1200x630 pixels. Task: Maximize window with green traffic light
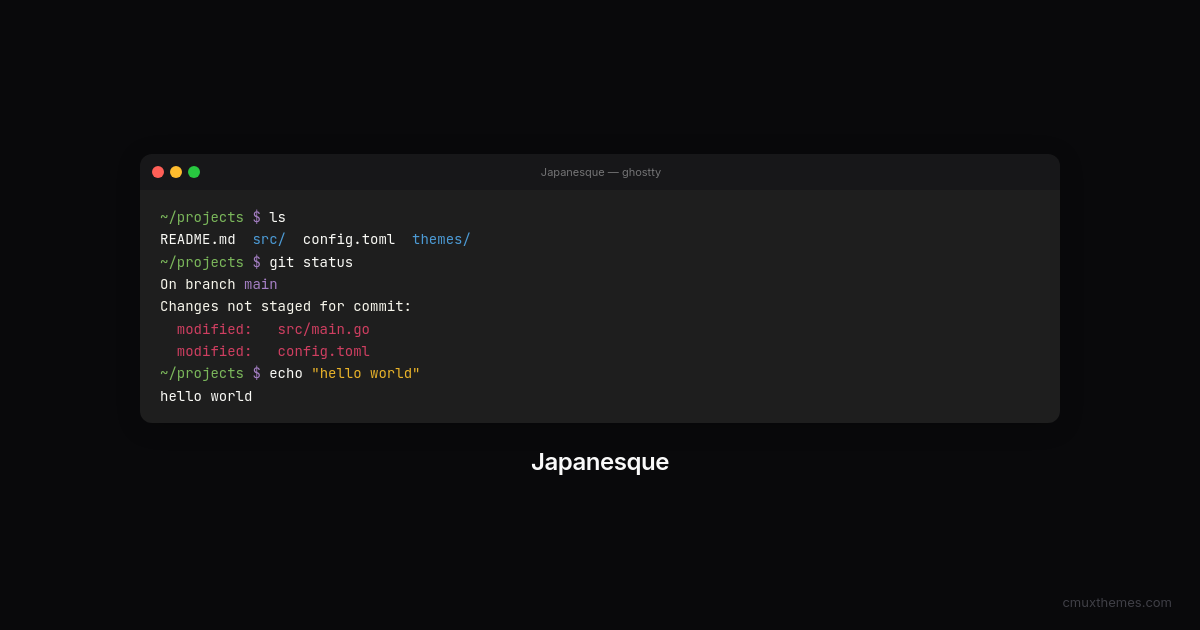point(194,172)
